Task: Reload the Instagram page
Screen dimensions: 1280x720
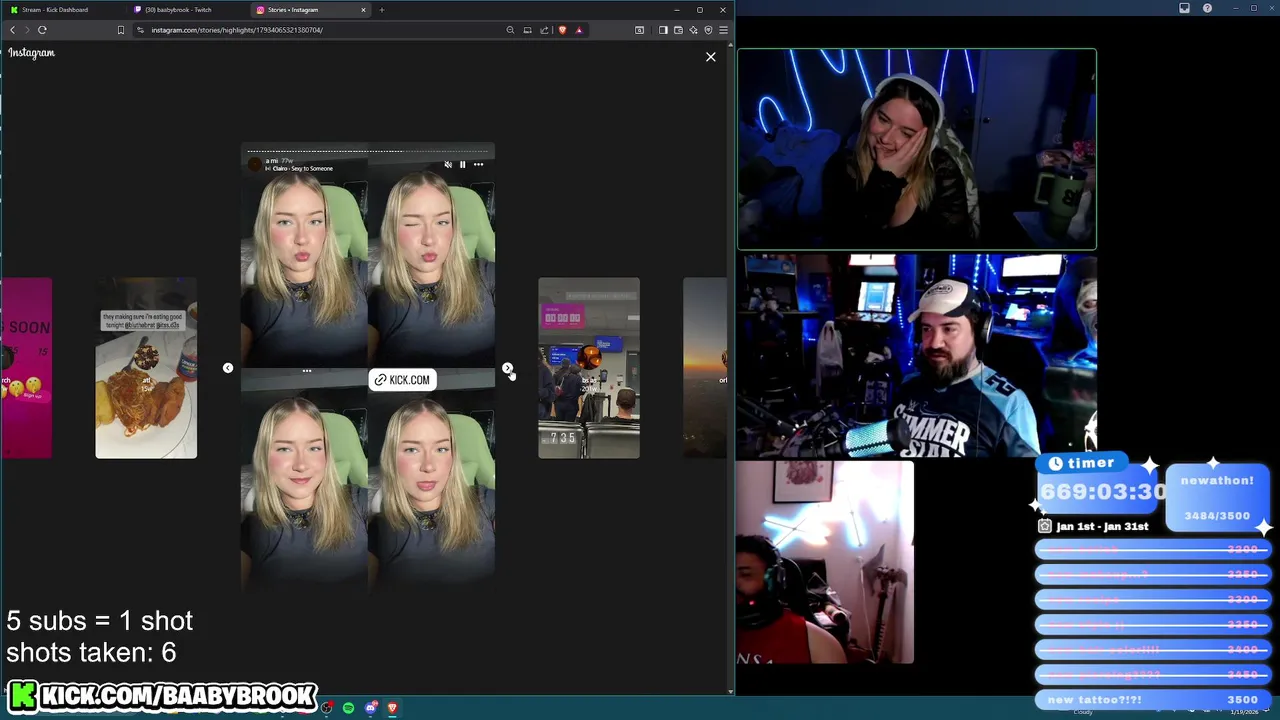Action: click(42, 30)
